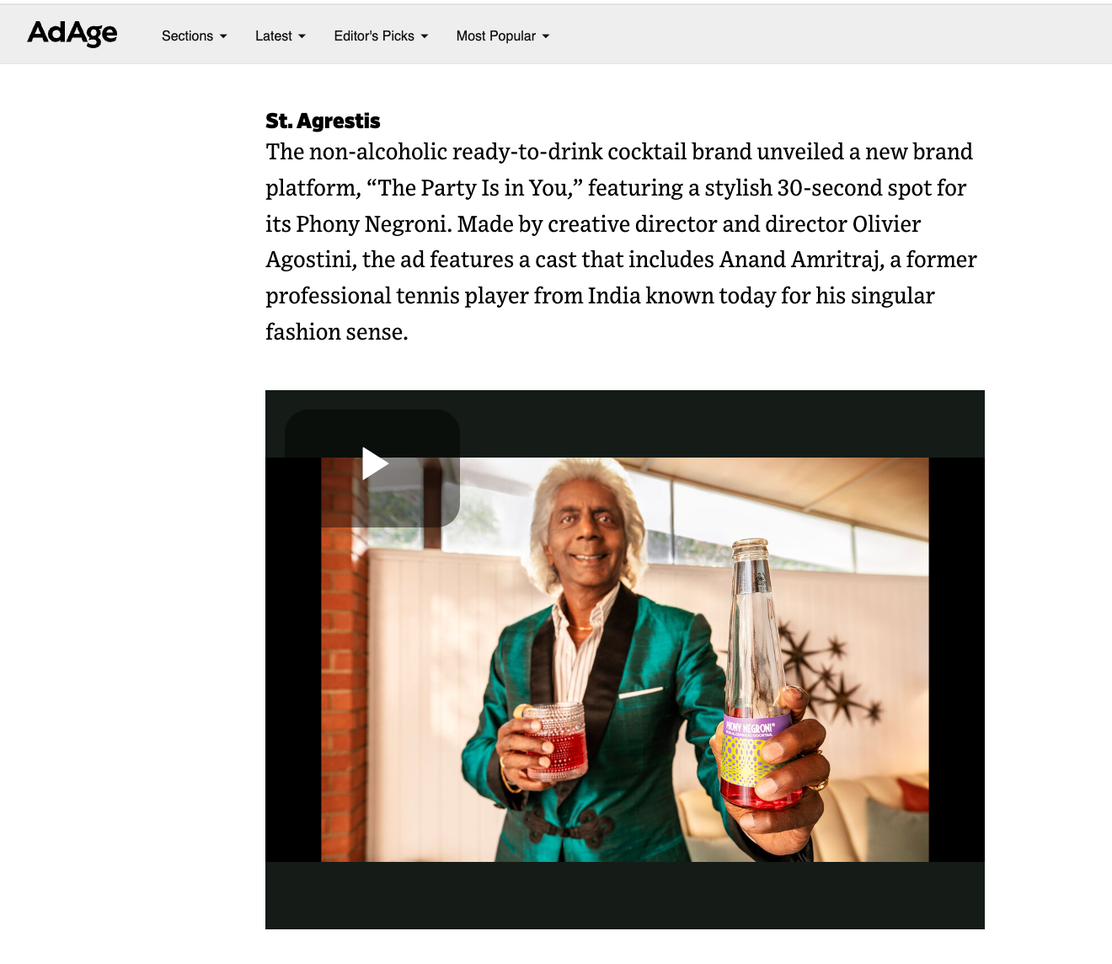Expand the Editor's Picks dropdown
The height and width of the screenshot is (964, 1112).
(381, 36)
